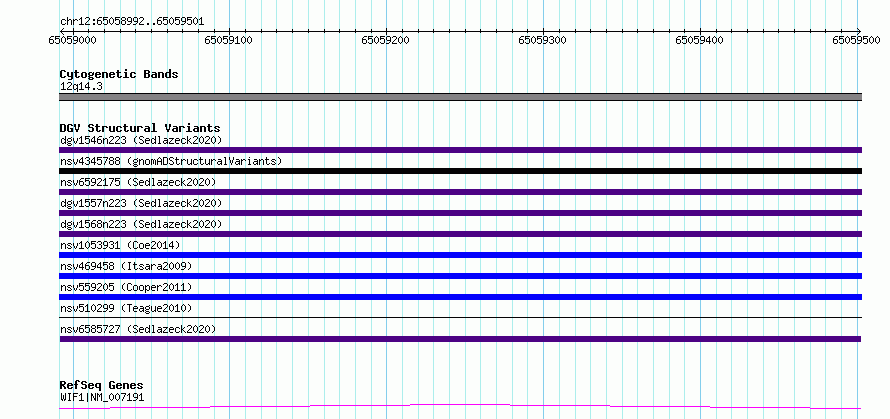This screenshot has width=890, height=419.
Task: Click the purple bar for nsv6585727
Action: 460,339
